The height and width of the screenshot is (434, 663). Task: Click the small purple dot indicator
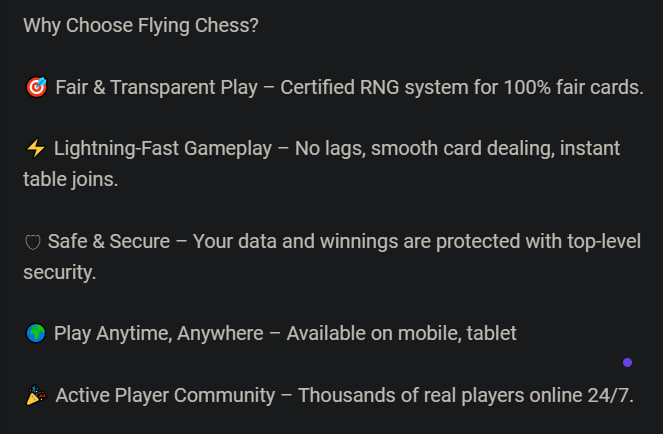click(x=627, y=363)
